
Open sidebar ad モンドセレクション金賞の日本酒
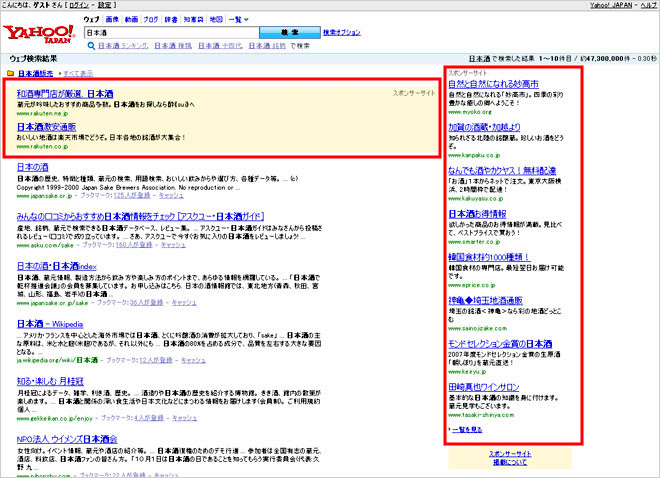[500, 344]
